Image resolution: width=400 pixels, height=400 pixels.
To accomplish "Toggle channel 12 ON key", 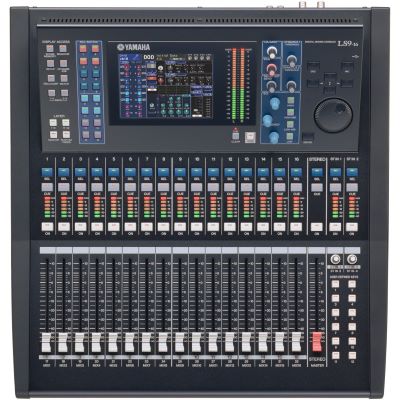I will pos(230,227).
